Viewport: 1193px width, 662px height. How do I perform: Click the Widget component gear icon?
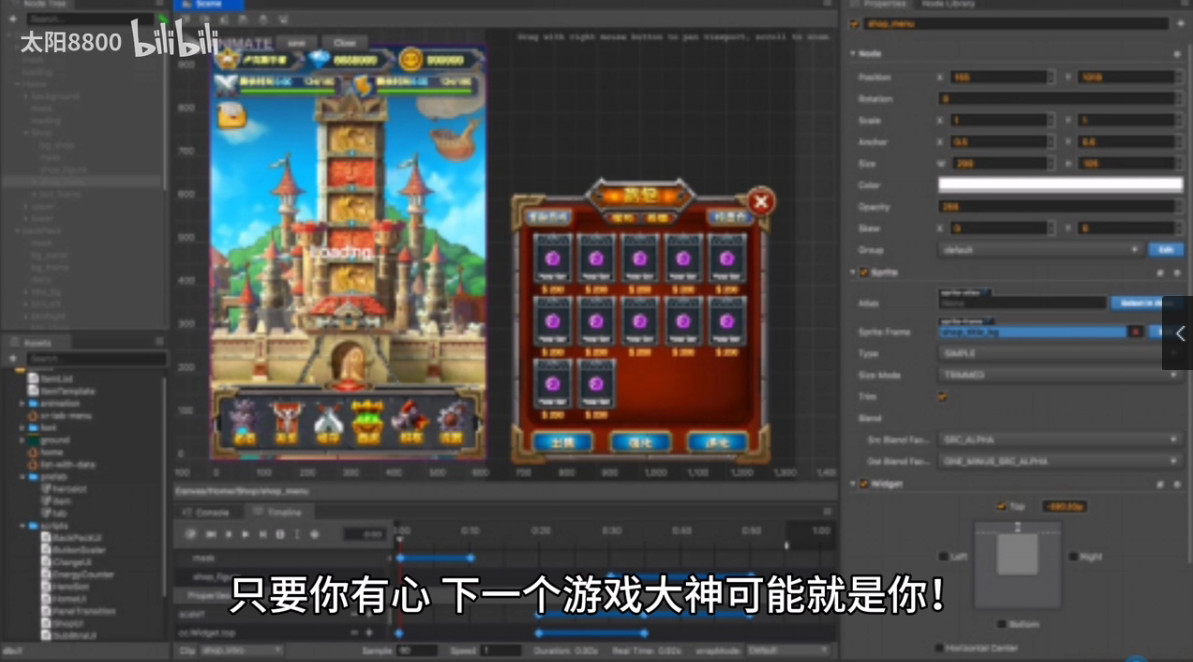pos(1179,484)
